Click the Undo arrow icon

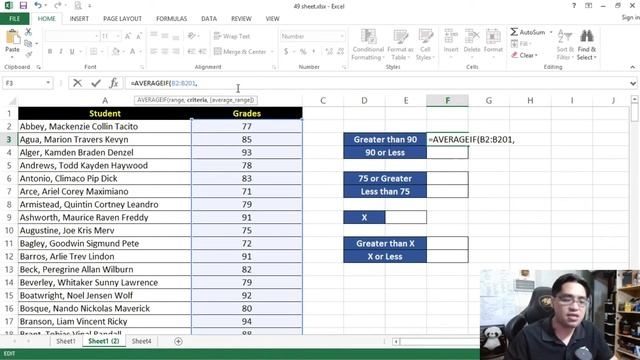pyautogui.click(x=38, y=6)
